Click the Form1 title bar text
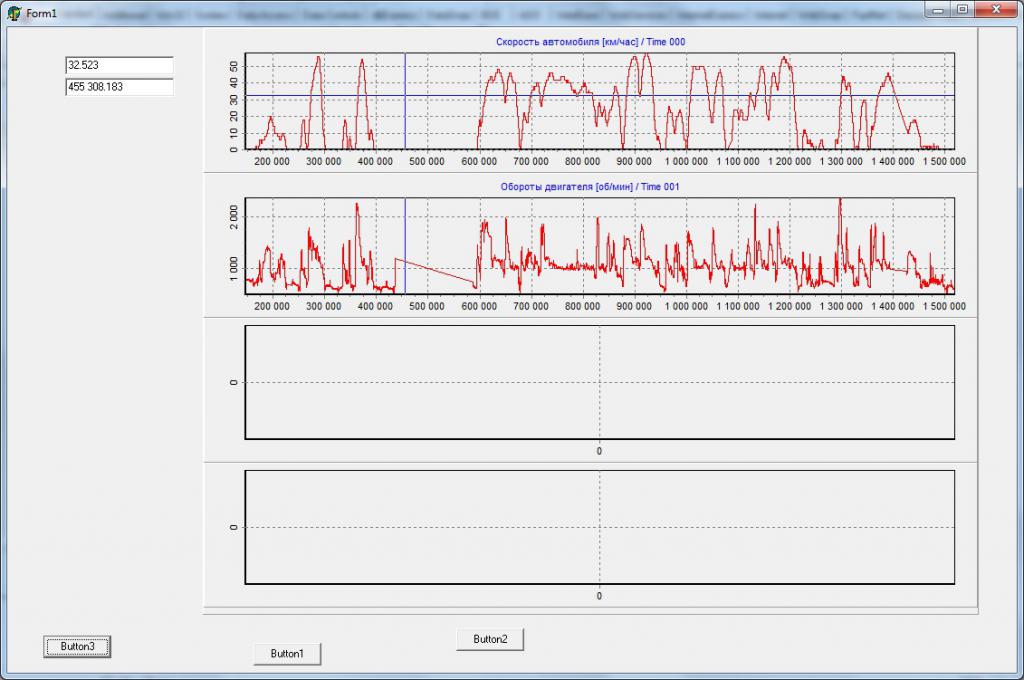 click(41, 11)
